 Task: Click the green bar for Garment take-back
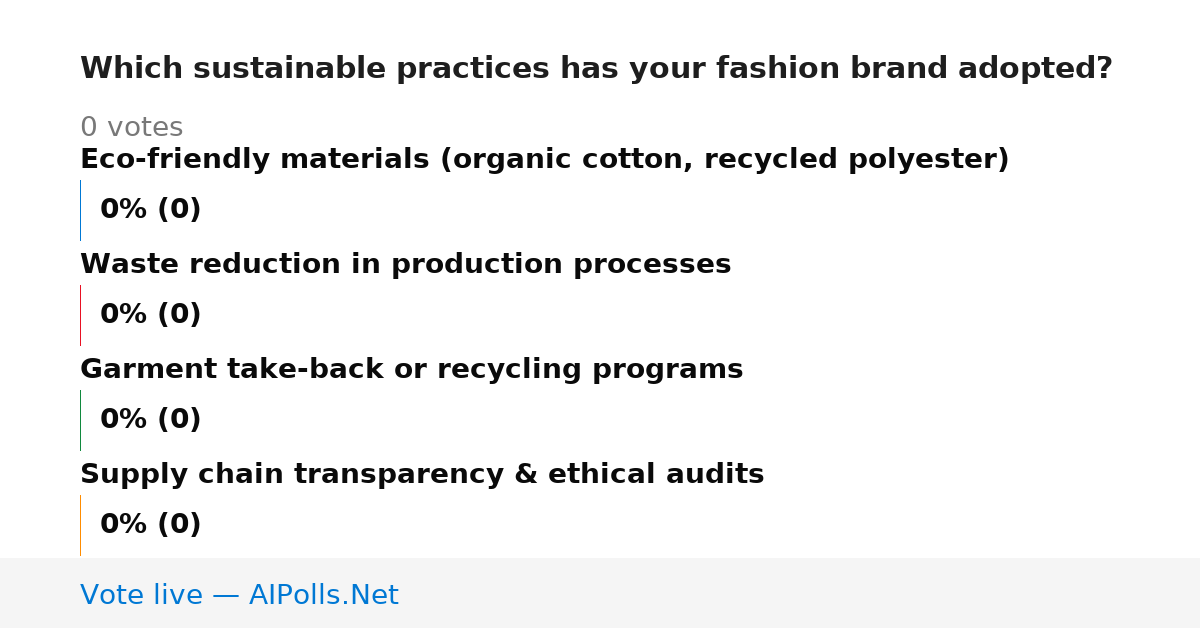(x=80, y=420)
